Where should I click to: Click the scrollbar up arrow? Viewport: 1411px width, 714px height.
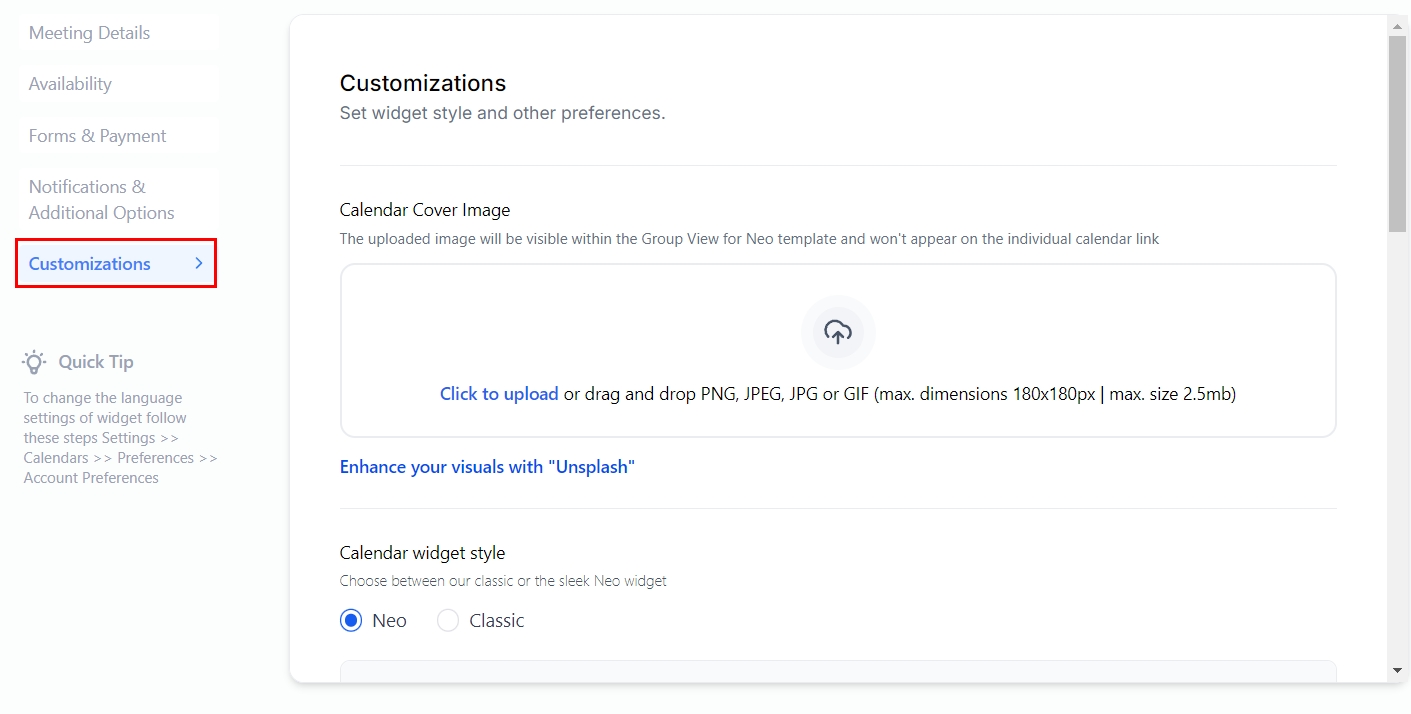1398,24
